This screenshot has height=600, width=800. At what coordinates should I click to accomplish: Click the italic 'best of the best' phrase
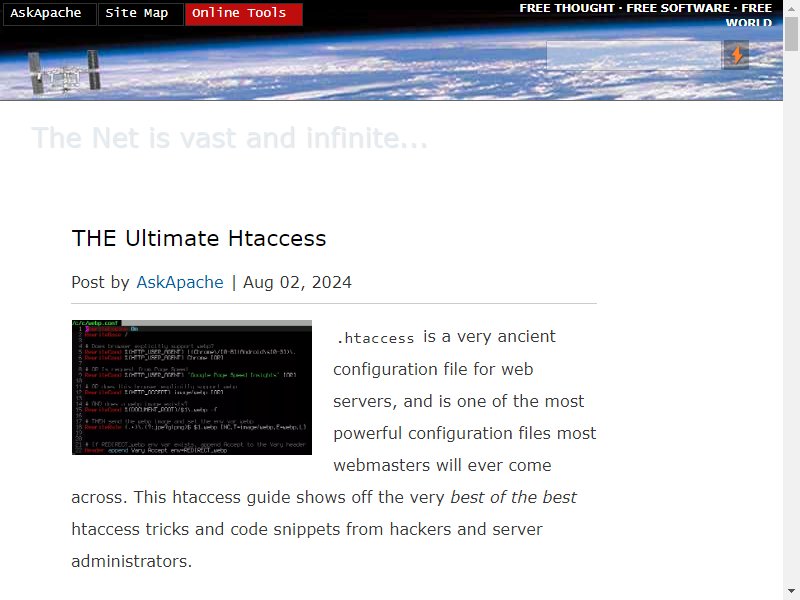pos(513,497)
